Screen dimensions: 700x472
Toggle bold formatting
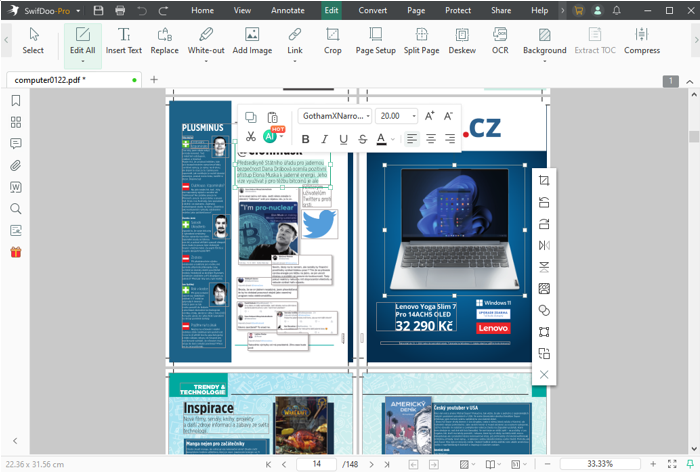tap(307, 139)
